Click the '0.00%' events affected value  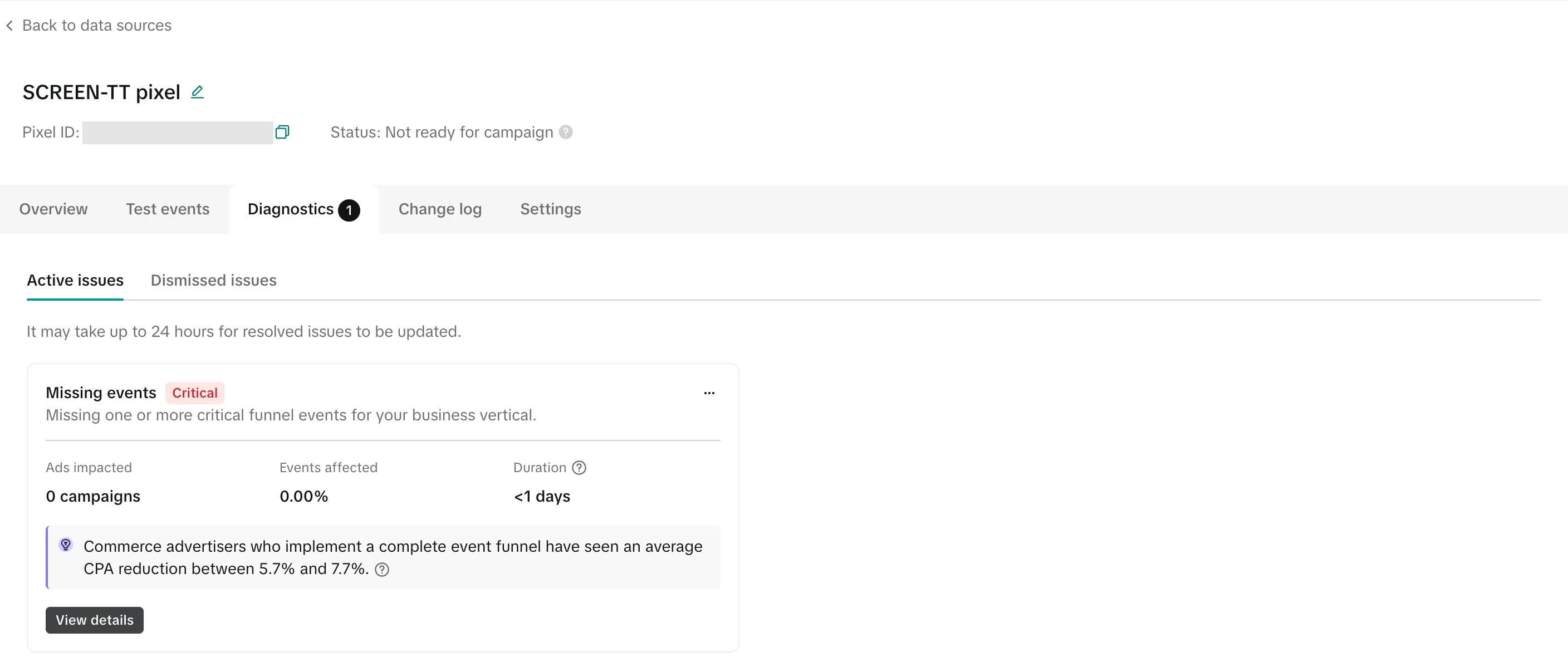click(303, 496)
